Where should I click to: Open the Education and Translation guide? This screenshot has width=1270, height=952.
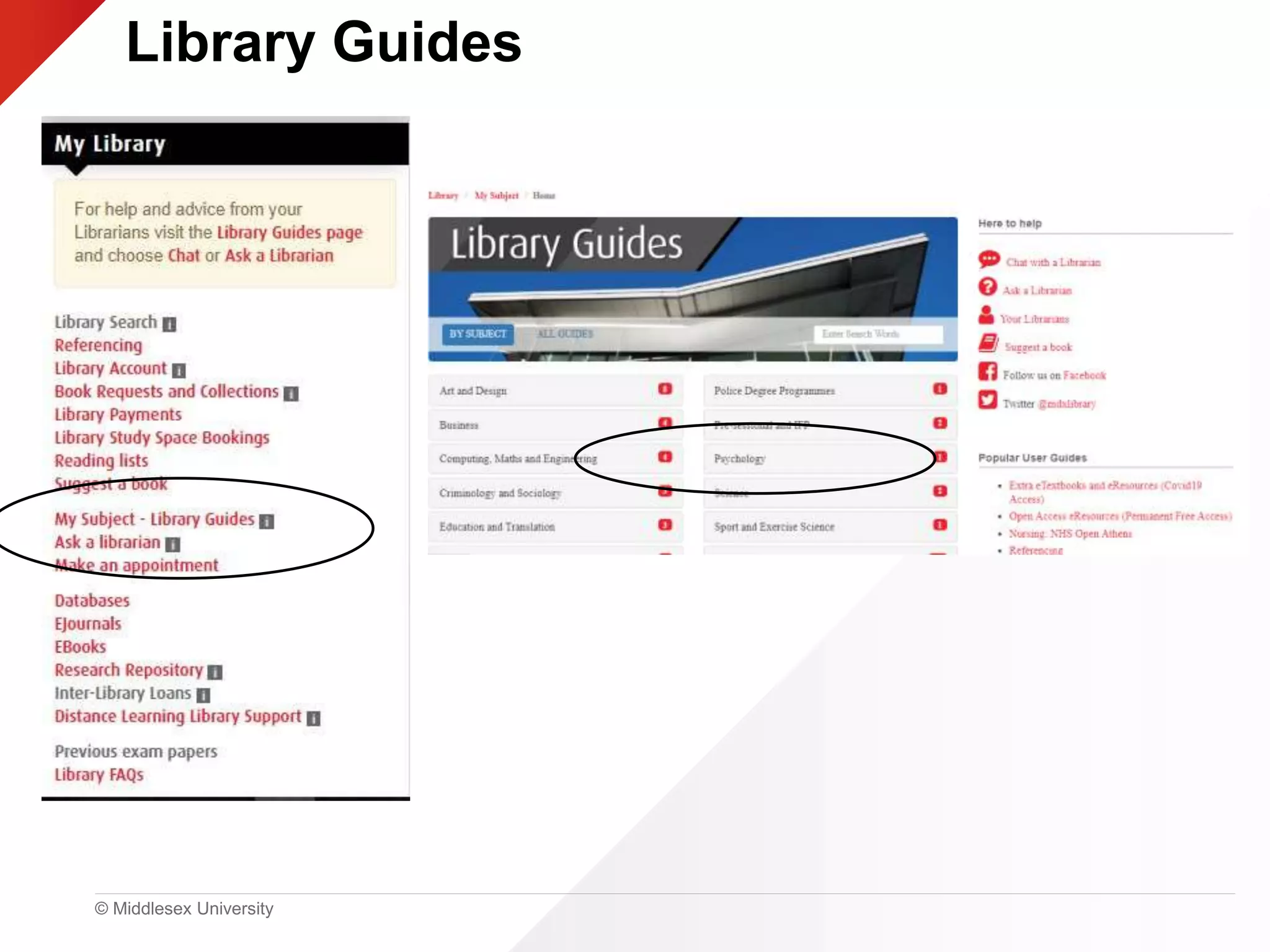pyautogui.click(x=556, y=527)
